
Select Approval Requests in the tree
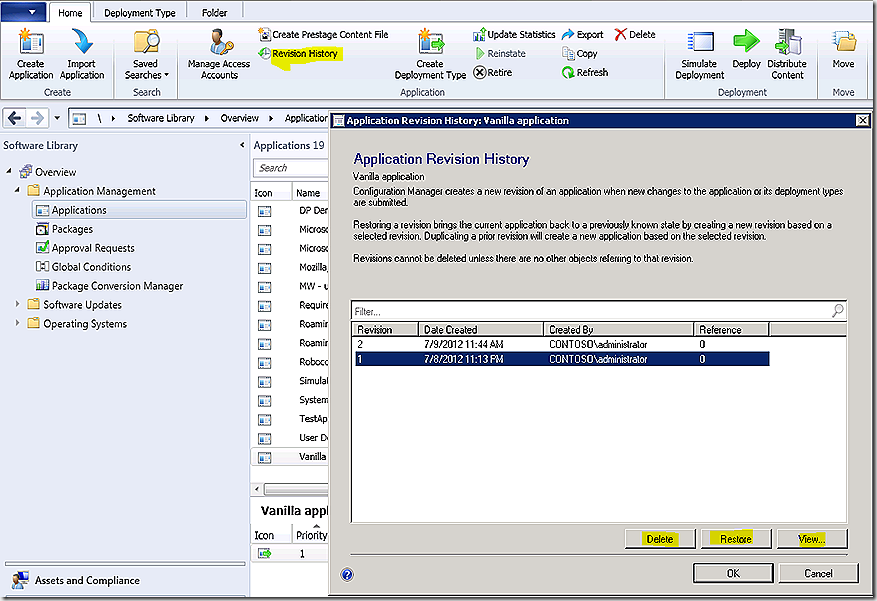[85, 248]
